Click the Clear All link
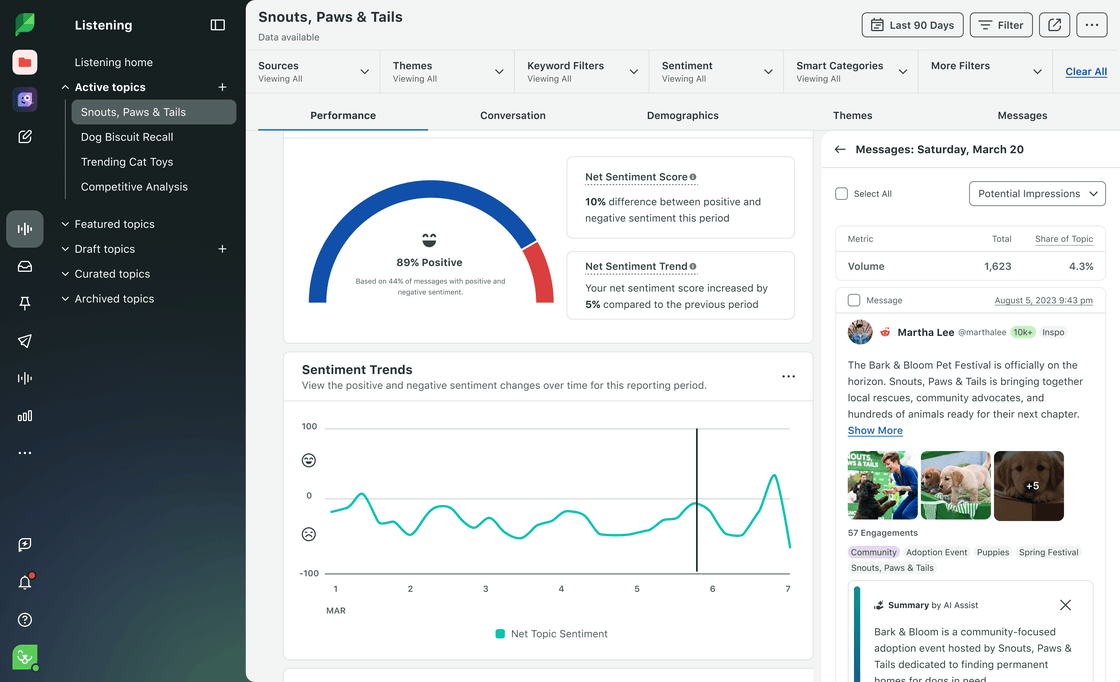 (x=1086, y=71)
